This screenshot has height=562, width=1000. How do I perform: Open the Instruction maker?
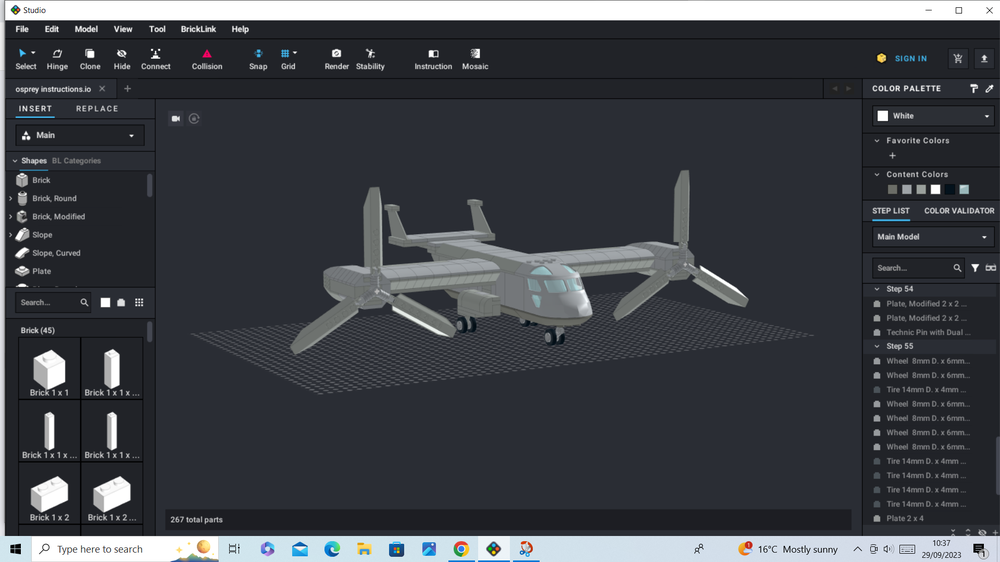[x=433, y=59]
